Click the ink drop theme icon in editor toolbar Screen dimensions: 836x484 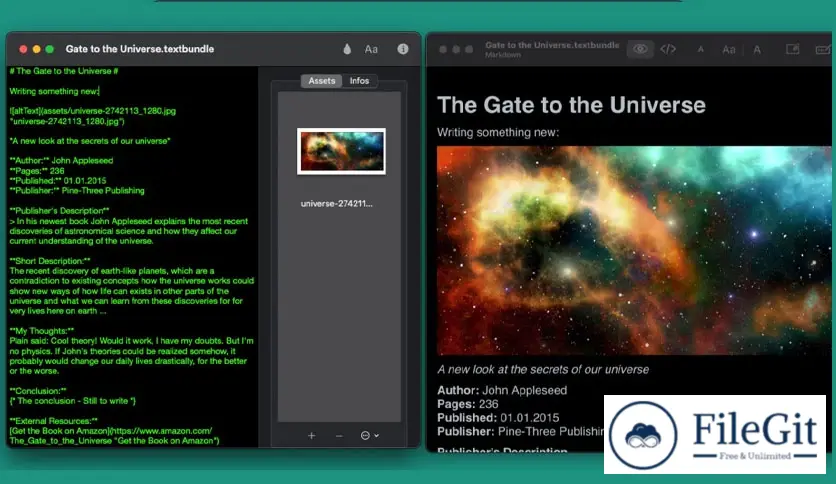pyautogui.click(x=347, y=49)
